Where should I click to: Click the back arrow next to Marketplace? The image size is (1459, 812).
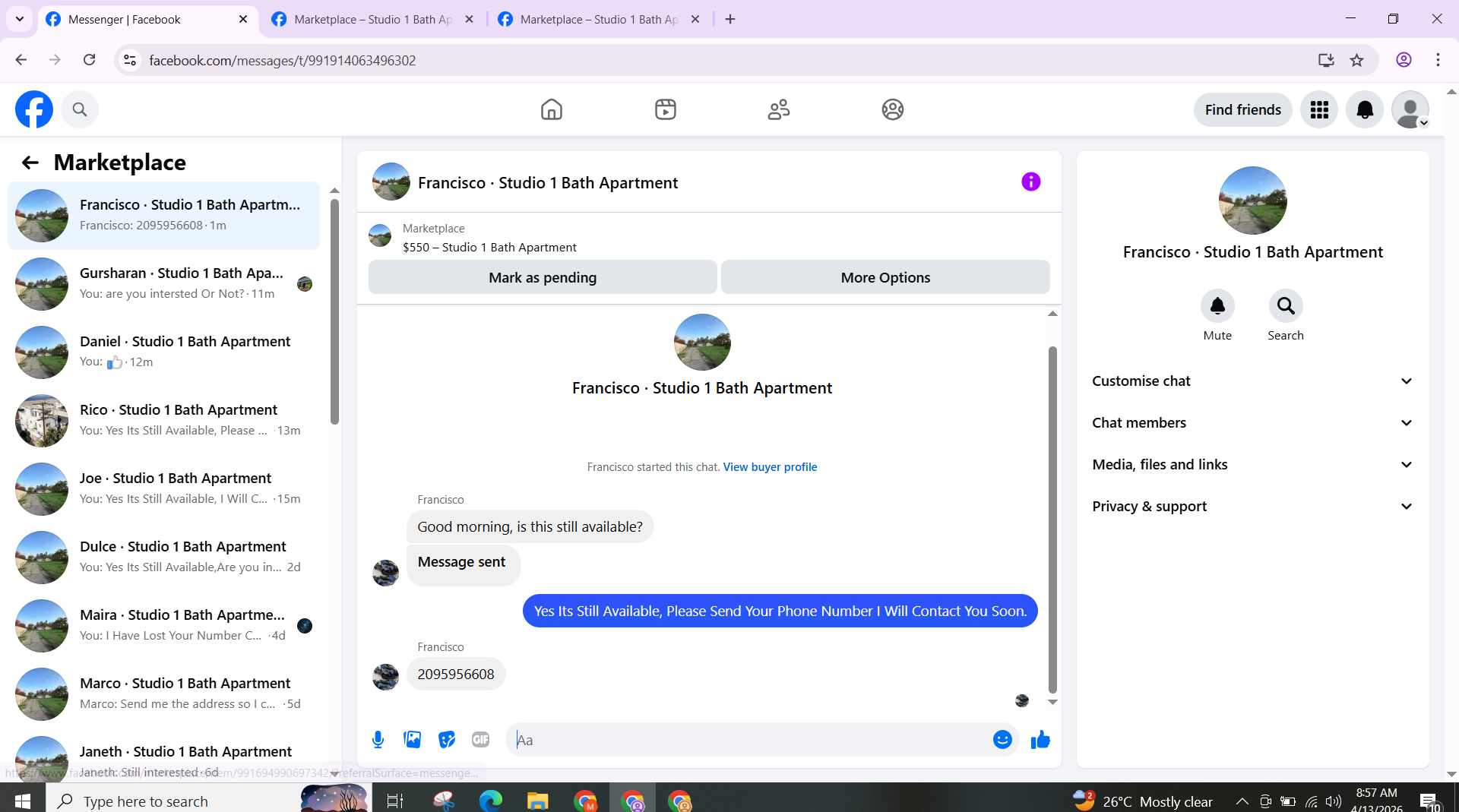30,163
